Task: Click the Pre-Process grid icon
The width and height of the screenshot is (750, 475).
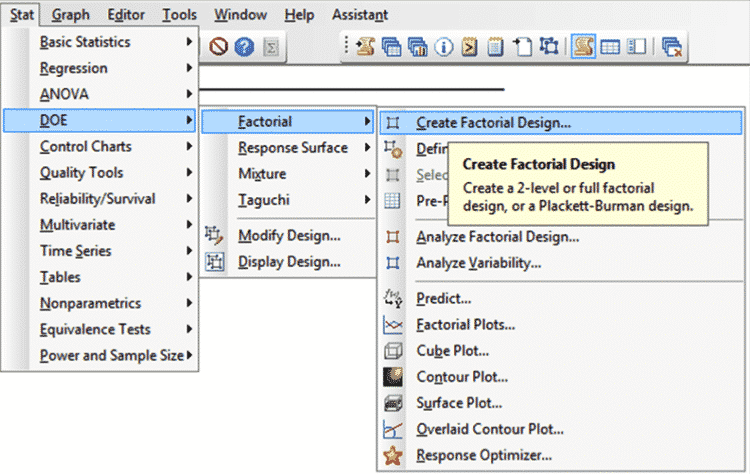Action: click(x=392, y=200)
